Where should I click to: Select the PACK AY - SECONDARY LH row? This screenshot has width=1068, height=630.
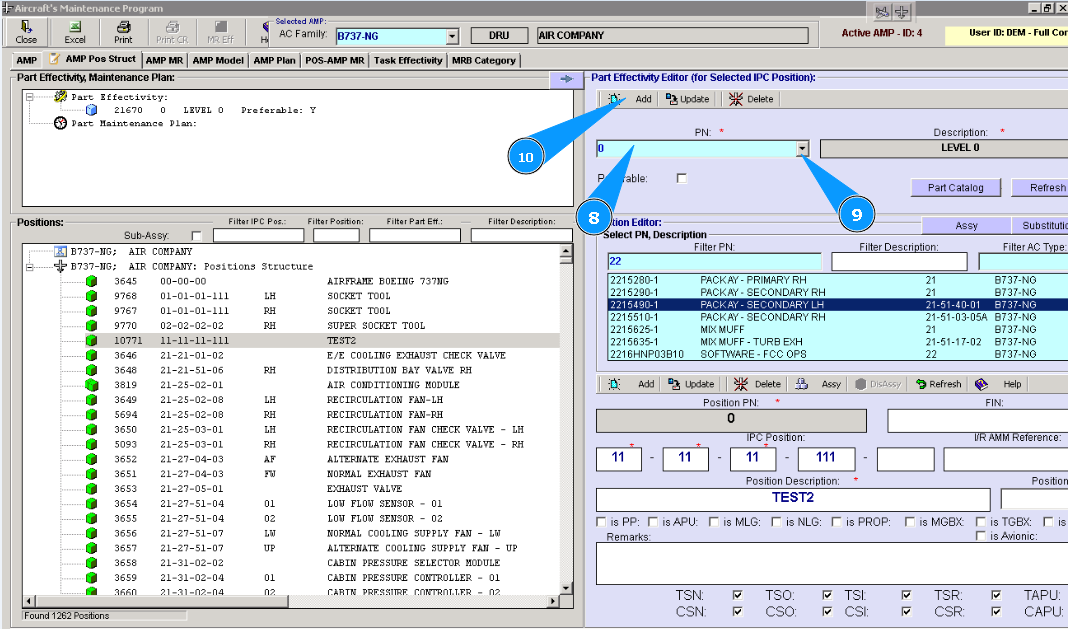(x=760, y=304)
